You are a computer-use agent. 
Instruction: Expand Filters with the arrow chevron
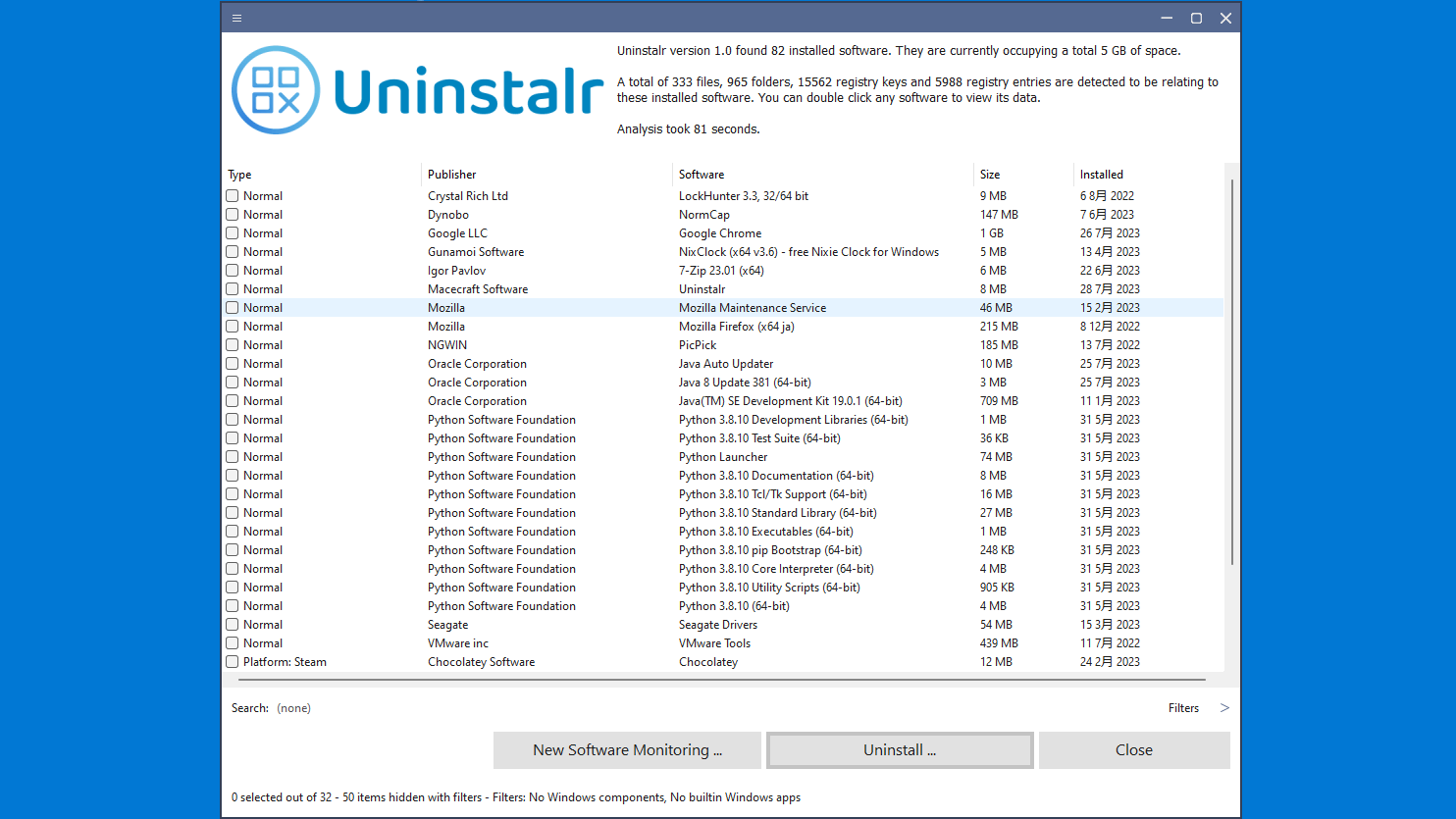click(1224, 708)
